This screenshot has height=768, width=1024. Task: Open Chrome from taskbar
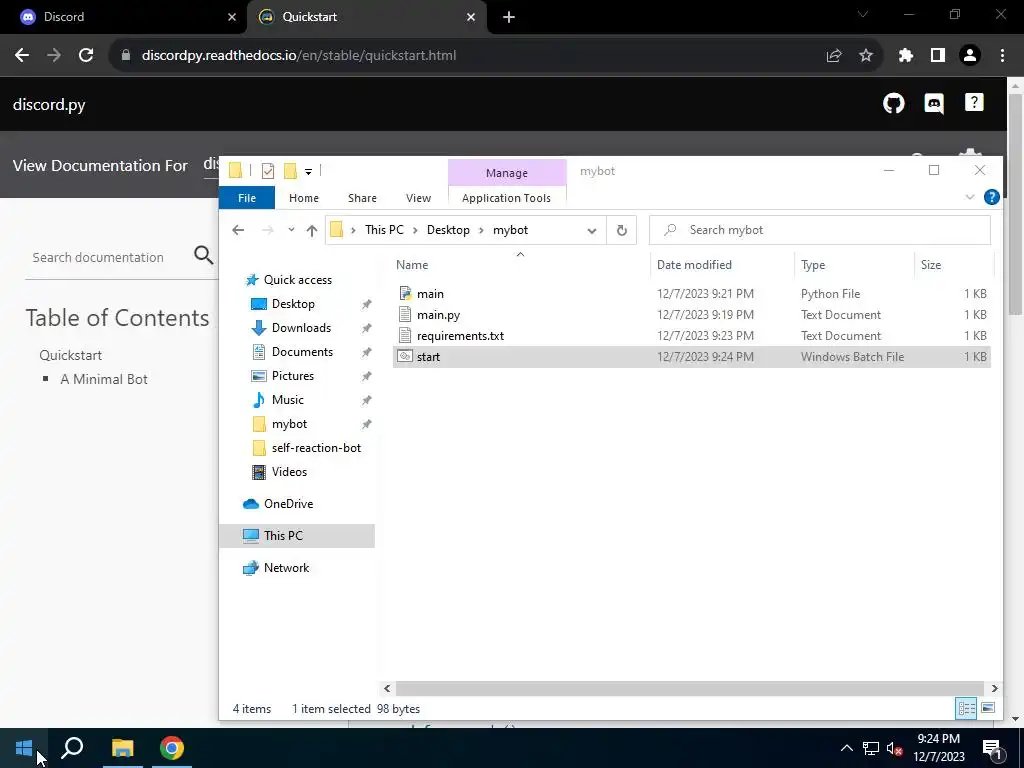172,748
